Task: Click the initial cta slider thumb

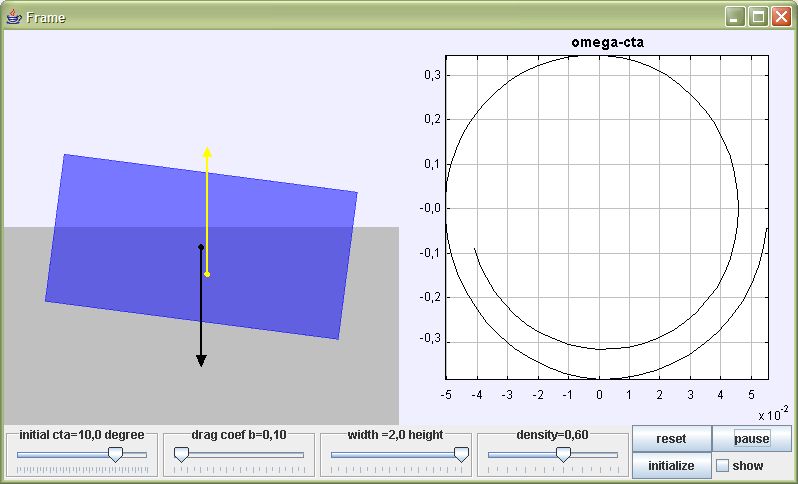Action: point(116,454)
